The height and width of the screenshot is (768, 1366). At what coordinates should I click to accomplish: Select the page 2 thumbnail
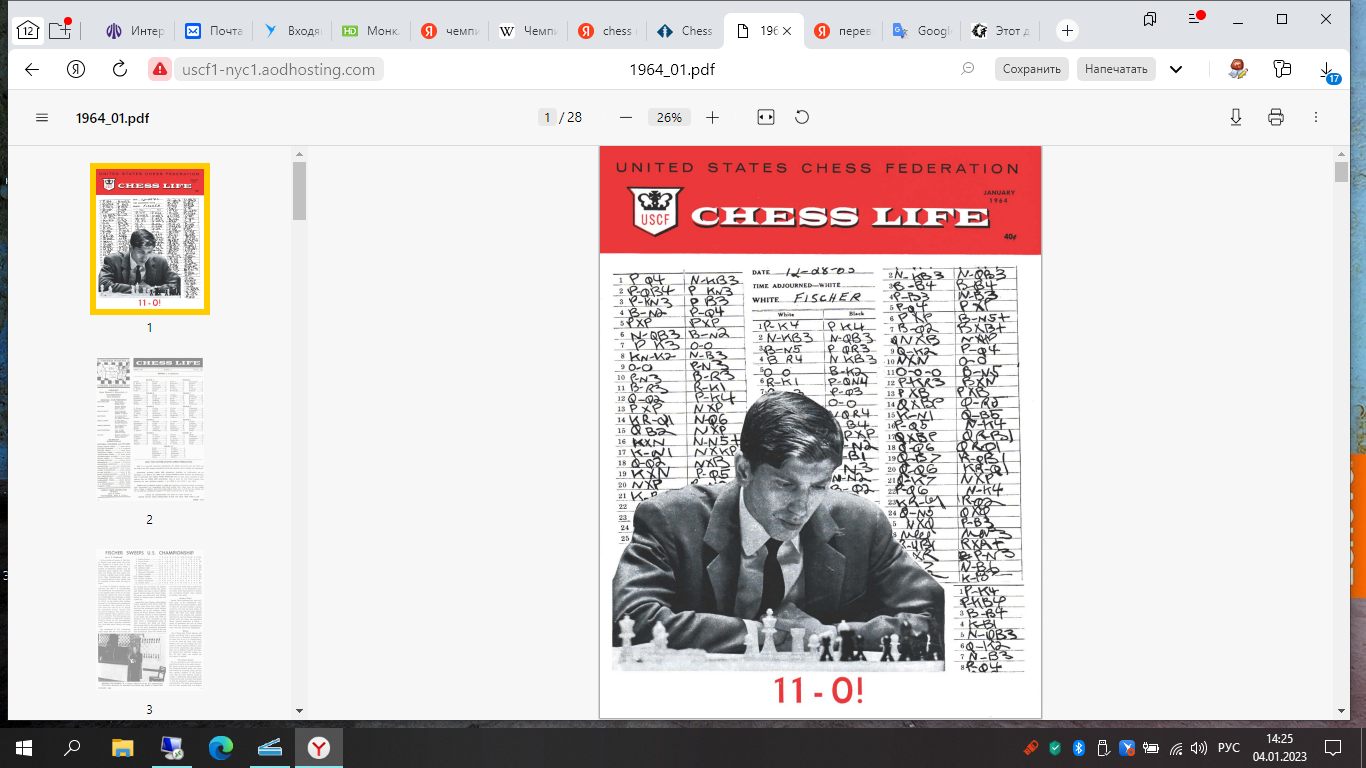[150, 428]
